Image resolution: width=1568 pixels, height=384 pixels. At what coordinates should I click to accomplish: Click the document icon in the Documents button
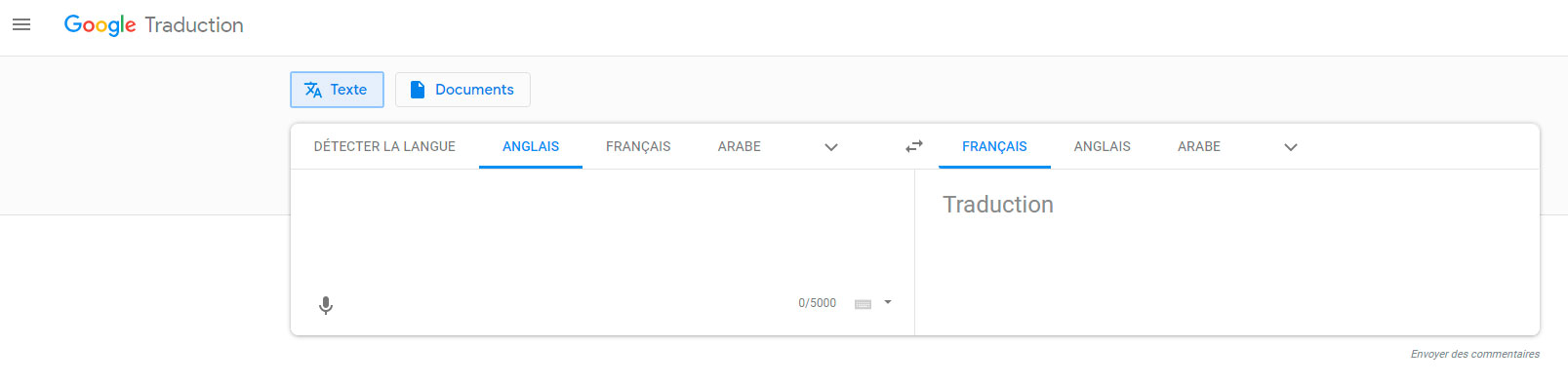coord(418,90)
